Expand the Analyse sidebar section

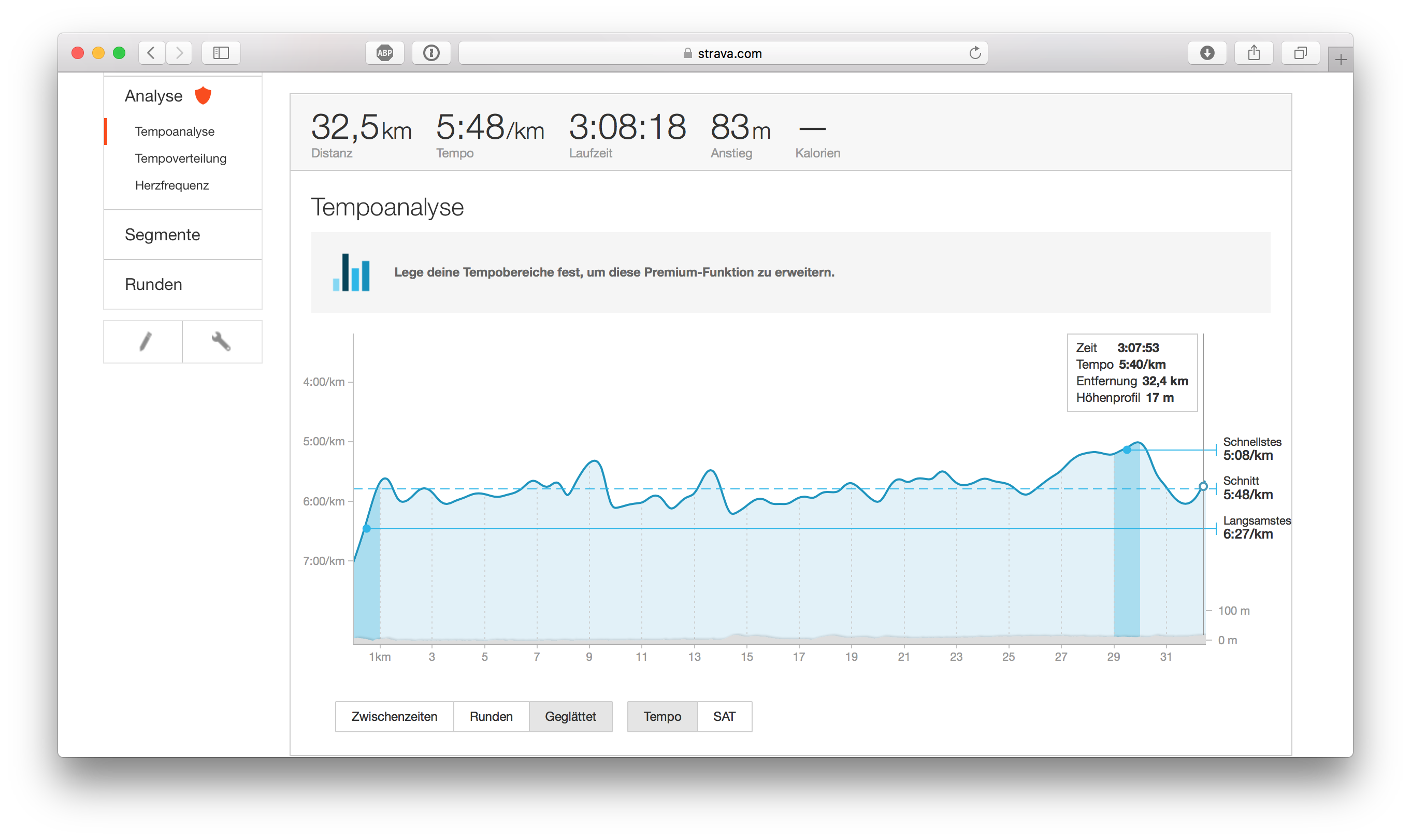(x=154, y=96)
